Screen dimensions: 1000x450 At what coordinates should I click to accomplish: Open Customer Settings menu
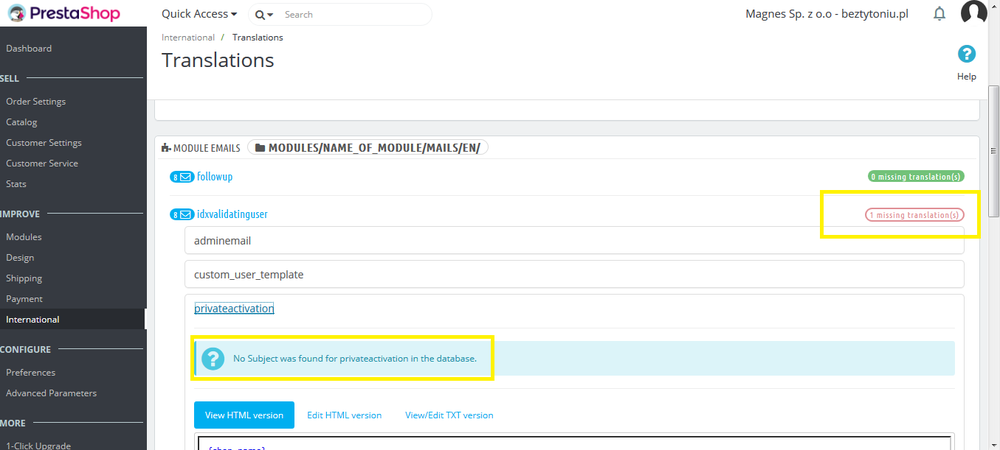44,143
